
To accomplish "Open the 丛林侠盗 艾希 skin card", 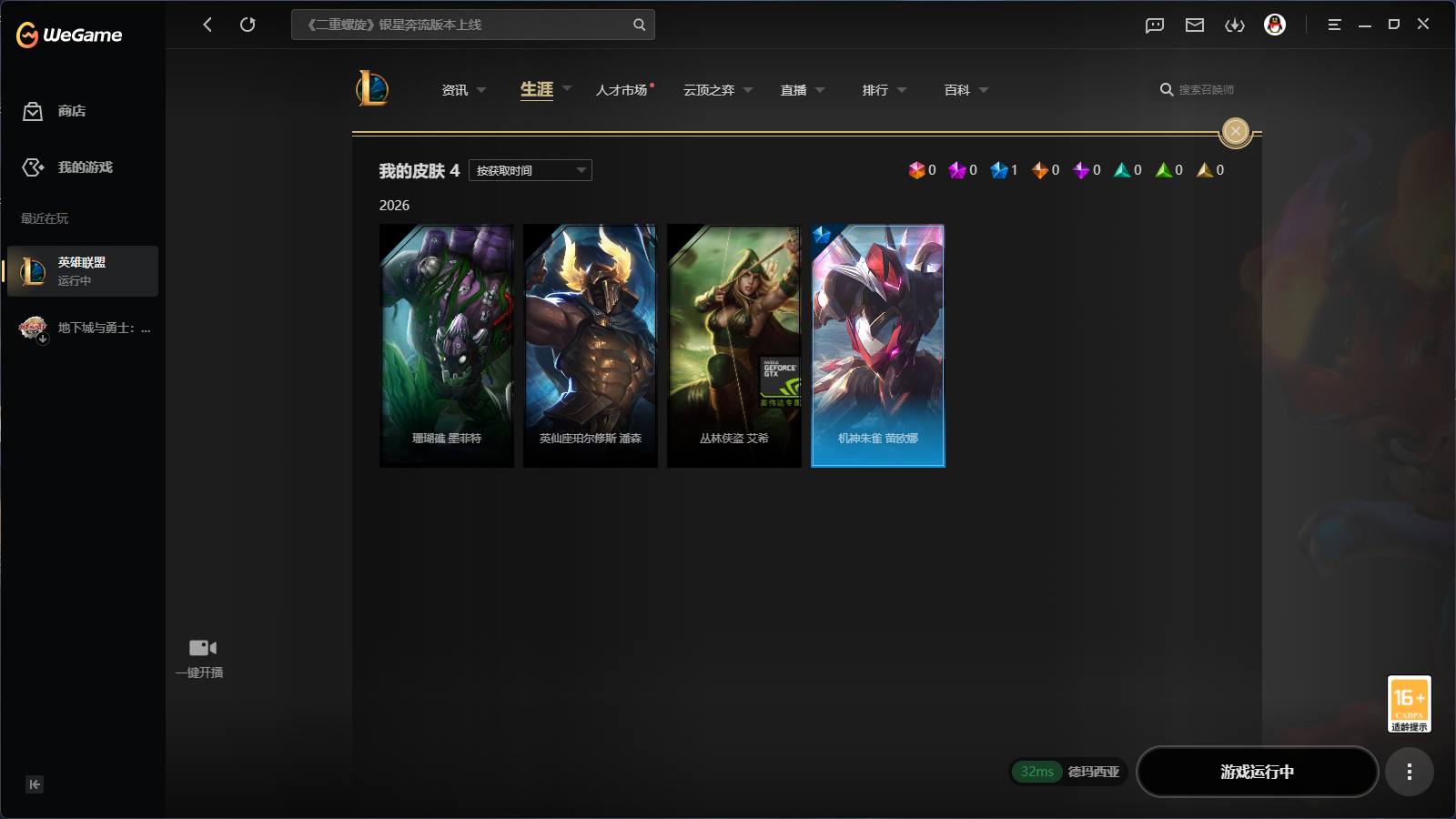I will 733,346.
